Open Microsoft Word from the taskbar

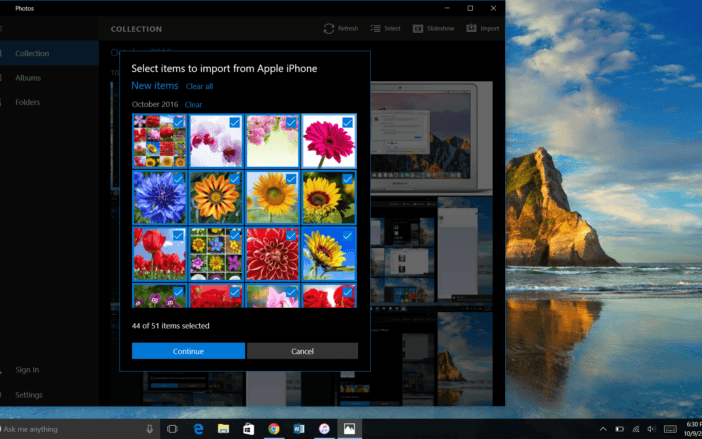[x=299, y=428]
